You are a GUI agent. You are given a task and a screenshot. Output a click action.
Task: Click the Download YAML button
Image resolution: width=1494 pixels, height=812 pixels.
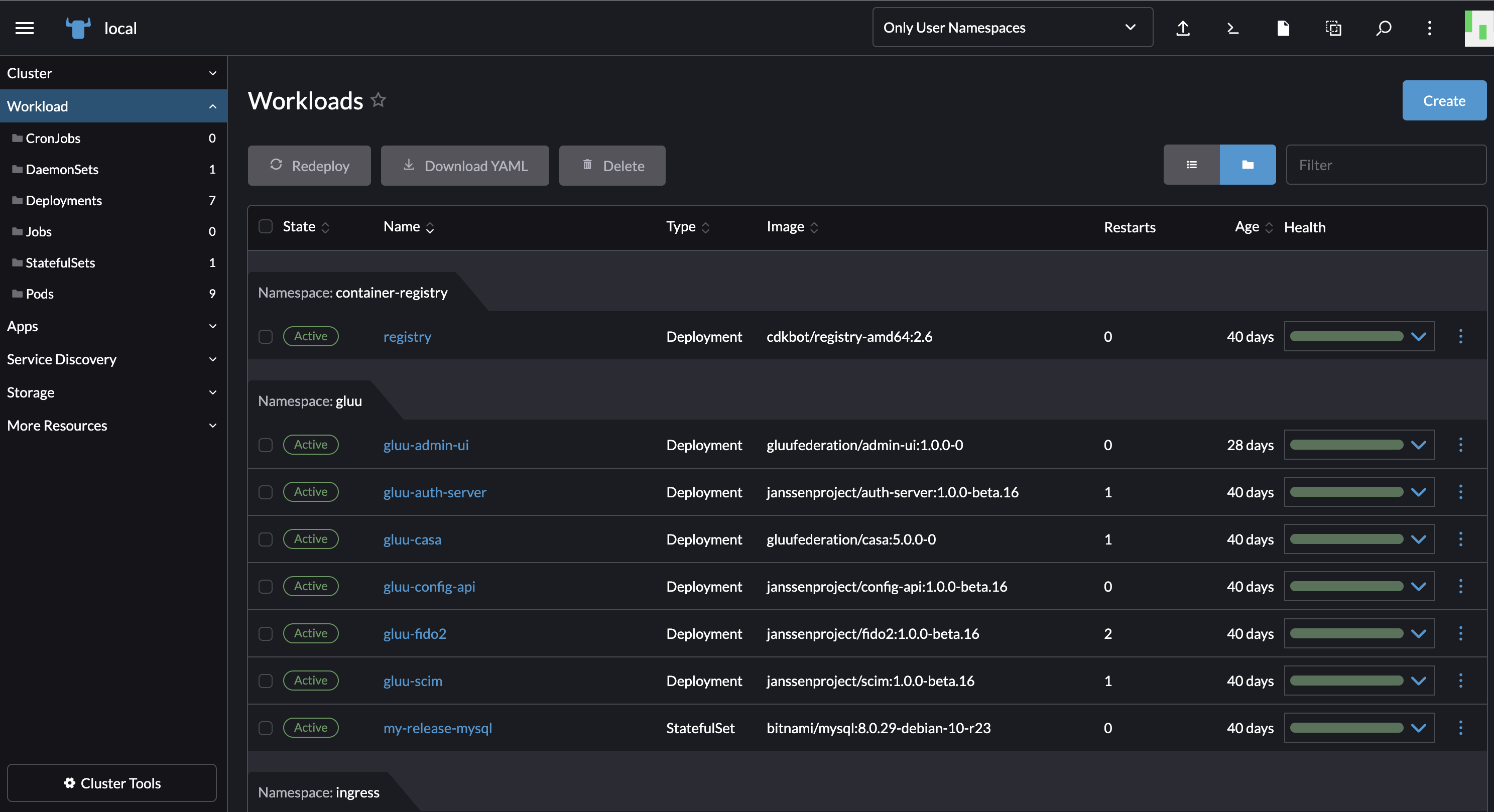(x=464, y=165)
